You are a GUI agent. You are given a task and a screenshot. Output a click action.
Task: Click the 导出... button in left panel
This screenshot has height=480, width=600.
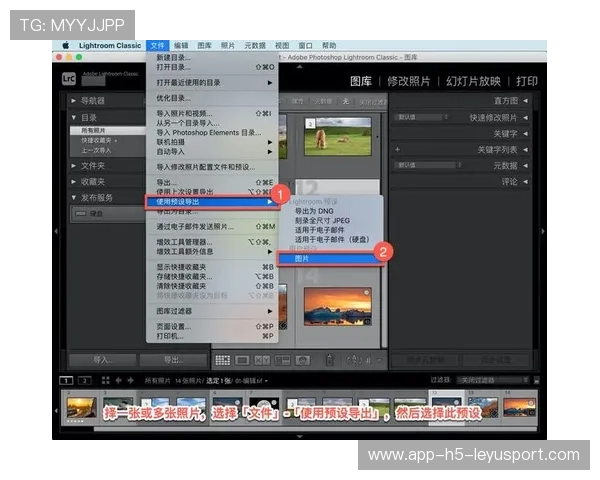click(x=173, y=360)
